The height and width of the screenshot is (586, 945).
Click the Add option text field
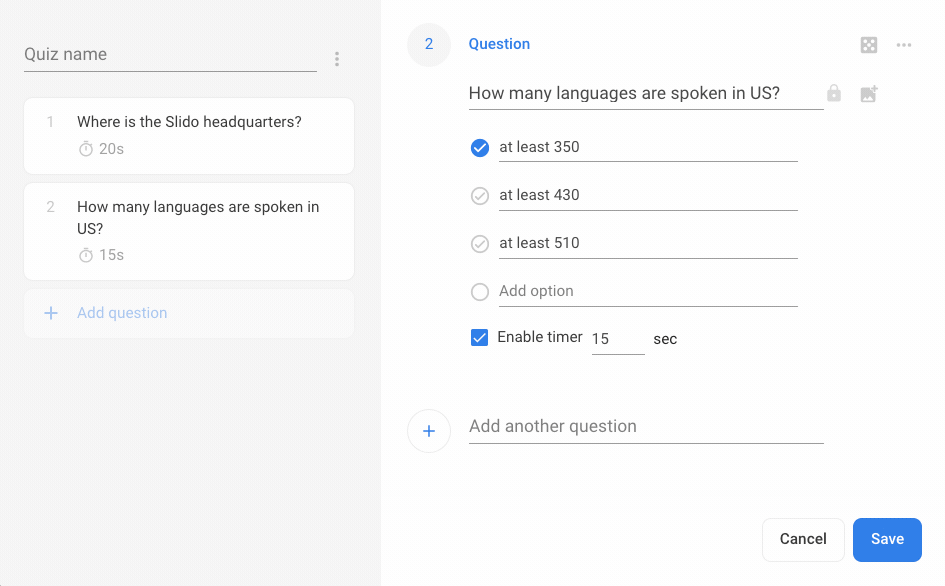(648, 292)
